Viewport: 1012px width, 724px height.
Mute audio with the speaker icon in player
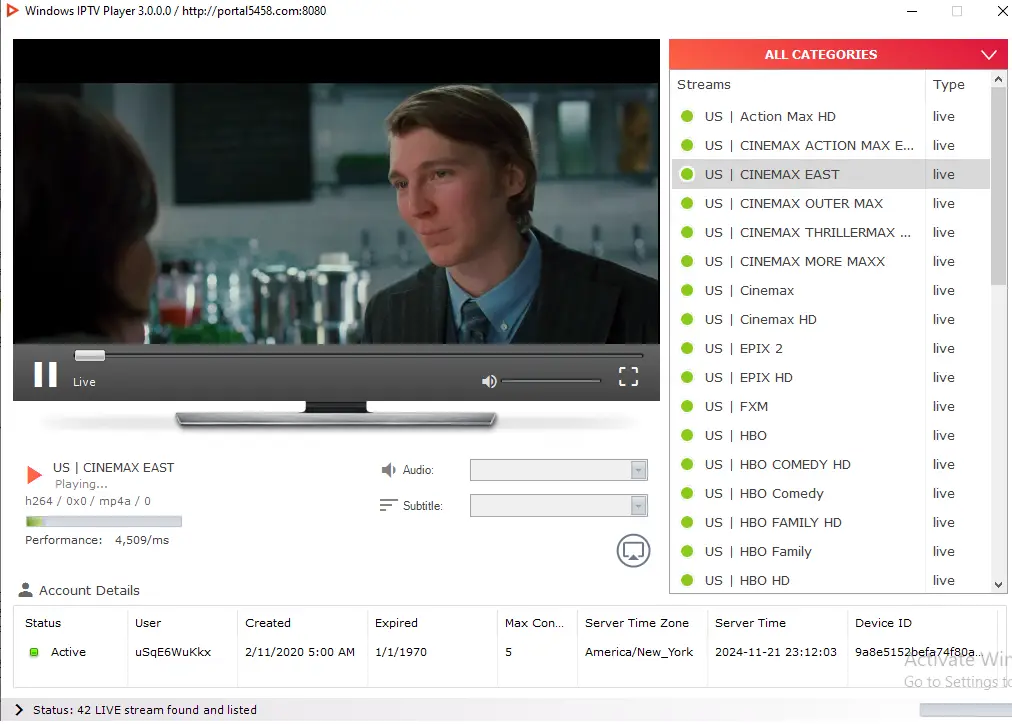(489, 381)
